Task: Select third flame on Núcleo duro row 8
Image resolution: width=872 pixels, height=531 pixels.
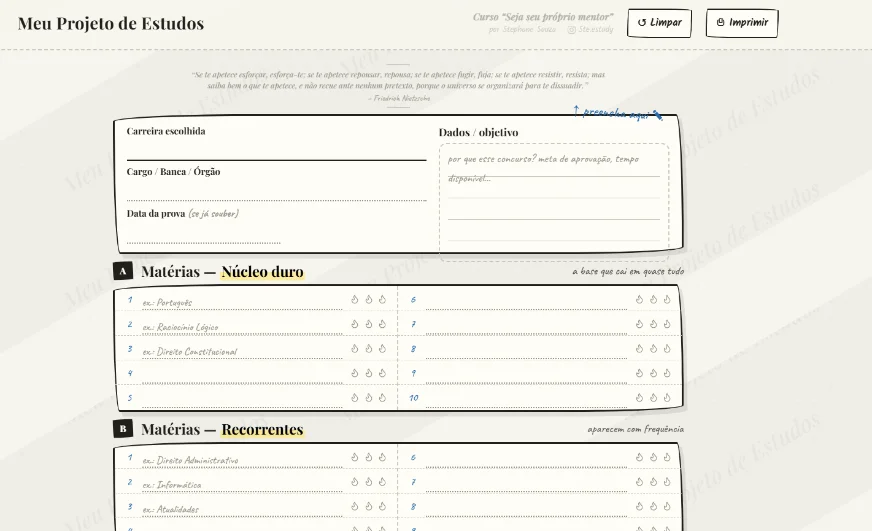Action: pos(667,349)
